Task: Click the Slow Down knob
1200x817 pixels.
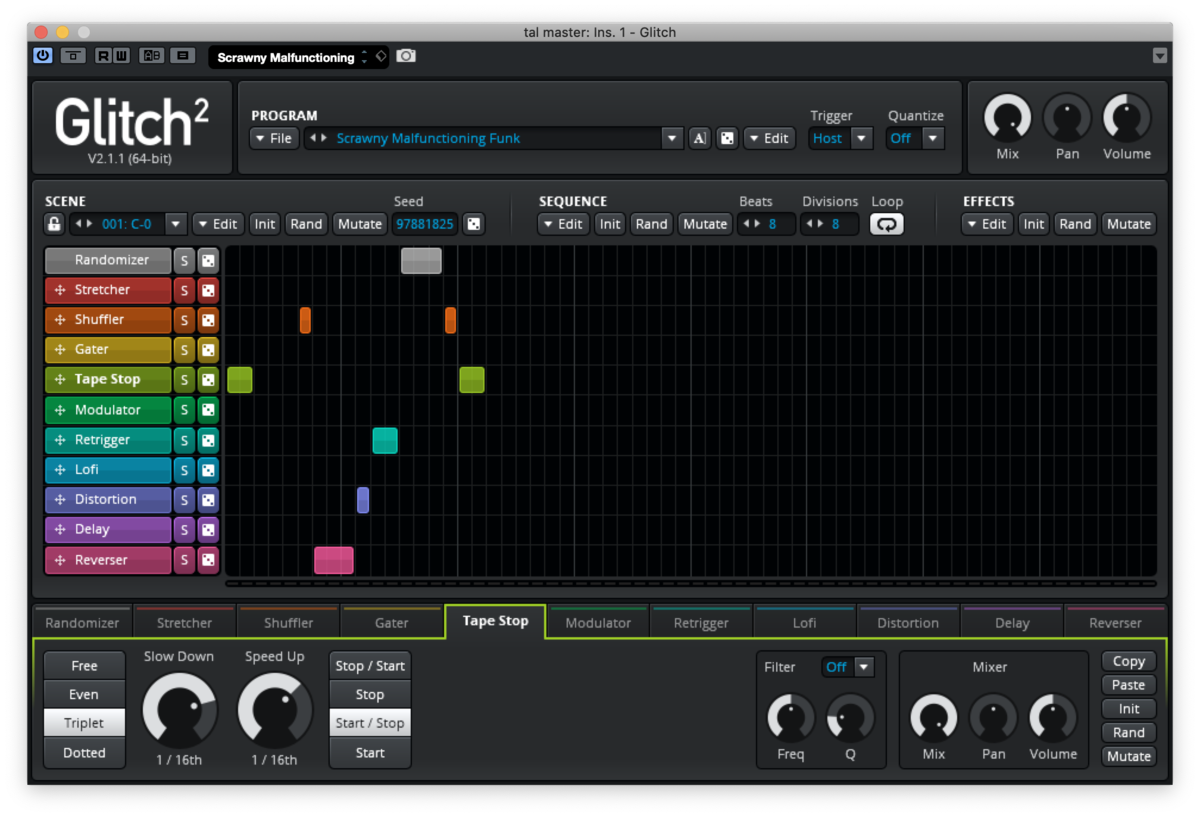Action: coord(180,709)
